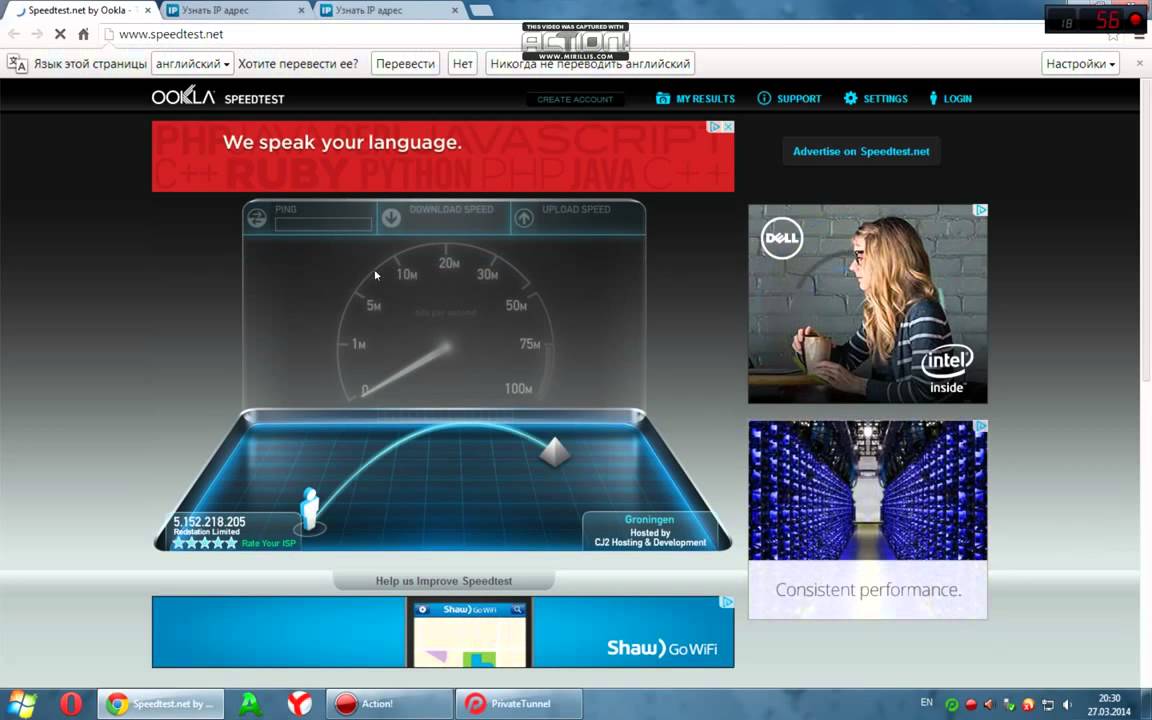Click Help us Improve Speedtest
1152x720 pixels.
(444, 581)
